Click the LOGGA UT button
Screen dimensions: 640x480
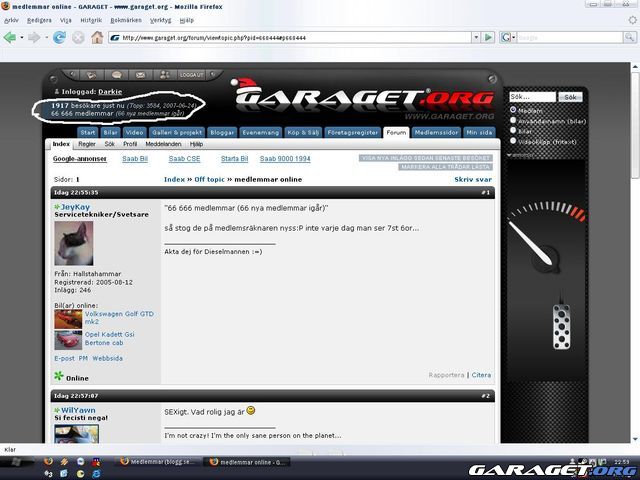point(191,75)
